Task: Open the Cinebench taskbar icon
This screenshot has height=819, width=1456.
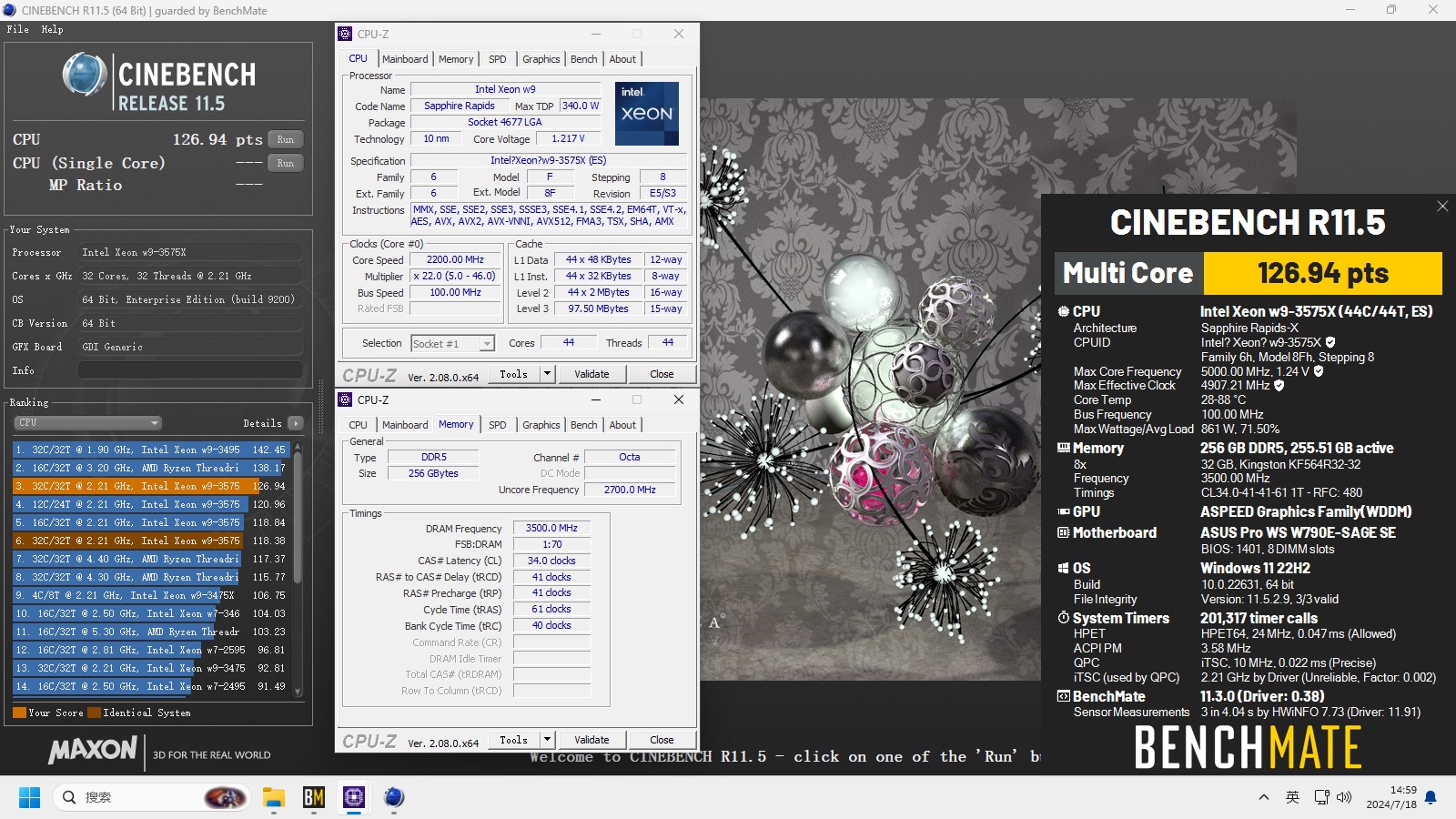Action: point(394,797)
